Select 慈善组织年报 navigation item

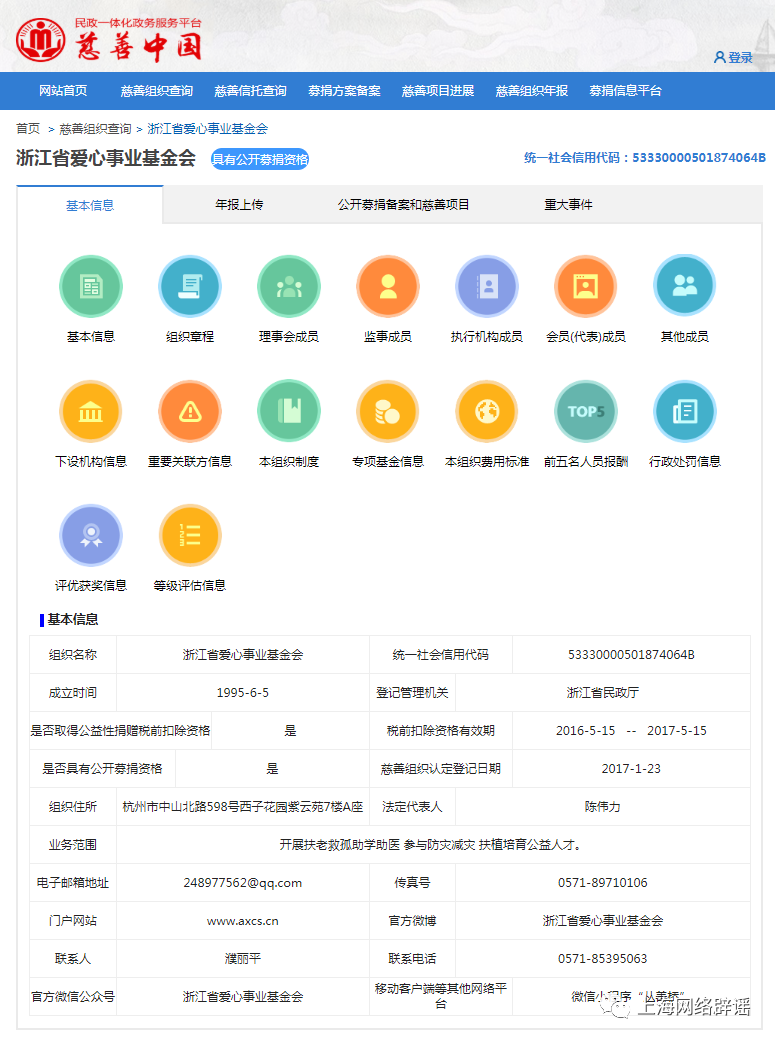pos(531,91)
